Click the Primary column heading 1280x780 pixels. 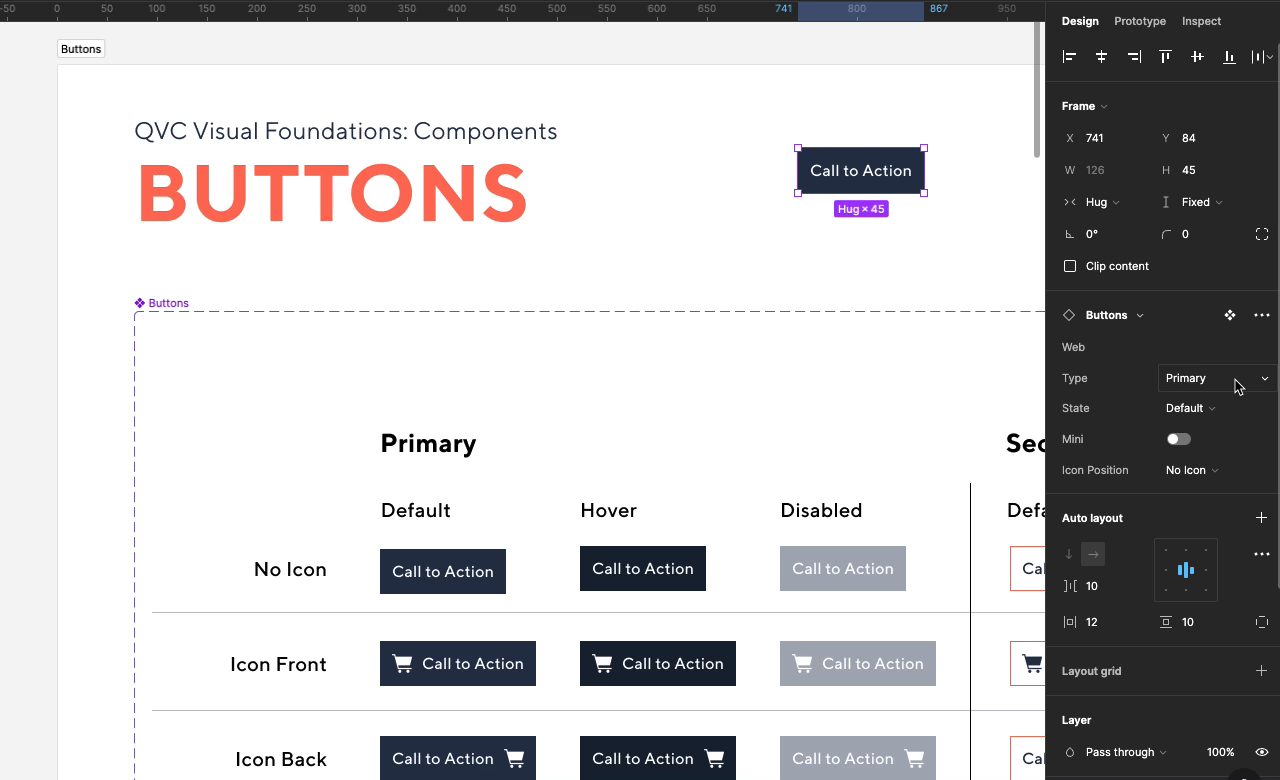[x=428, y=443]
